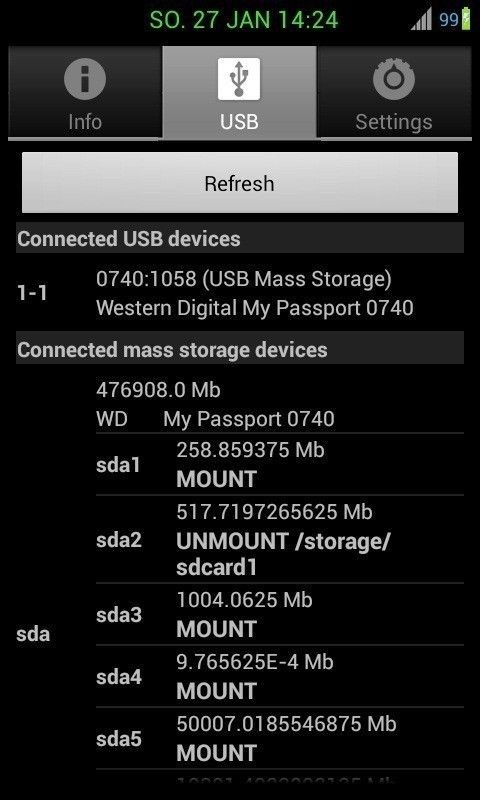Tap the Settings gear icon

point(393,79)
